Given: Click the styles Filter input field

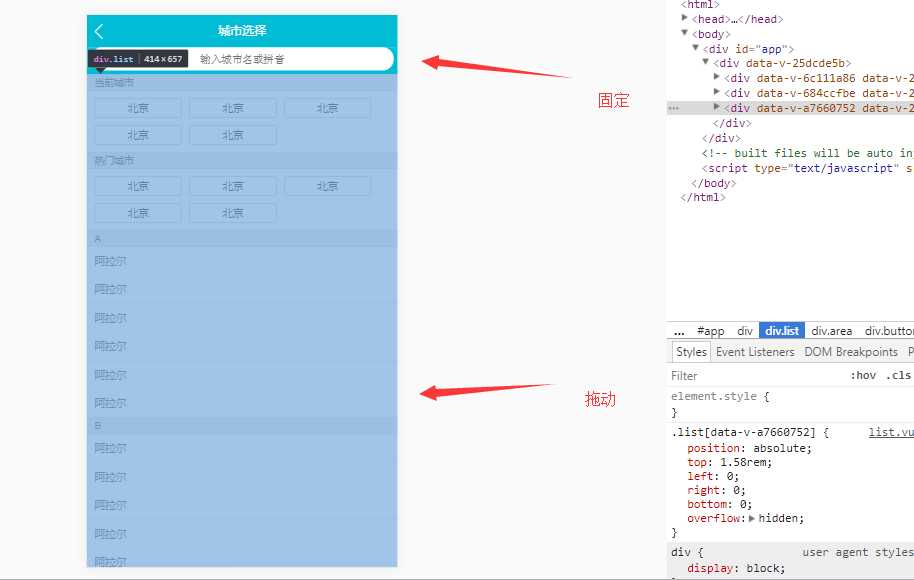Looking at the screenshot, I should coord(755,376).
